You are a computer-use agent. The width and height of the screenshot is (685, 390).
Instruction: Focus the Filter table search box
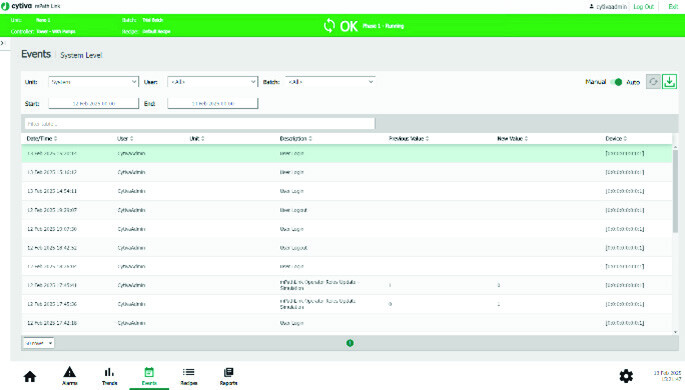(200, 124)
